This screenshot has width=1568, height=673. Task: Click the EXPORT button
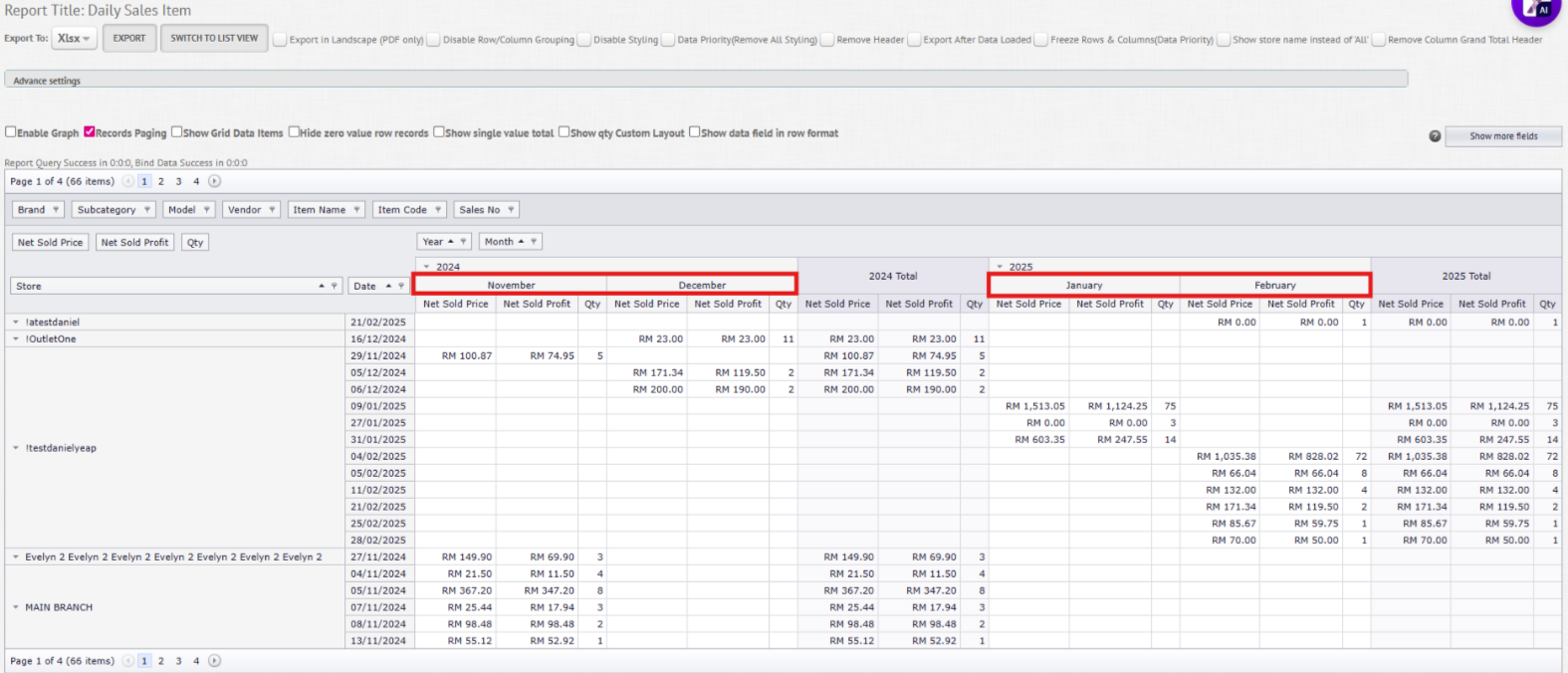point(129,39)
